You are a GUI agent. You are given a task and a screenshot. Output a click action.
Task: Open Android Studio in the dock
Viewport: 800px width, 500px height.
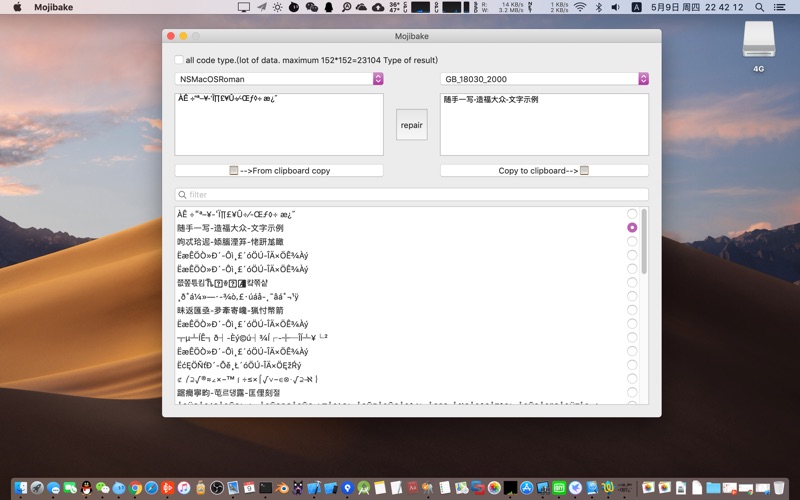tap(364, 488)
